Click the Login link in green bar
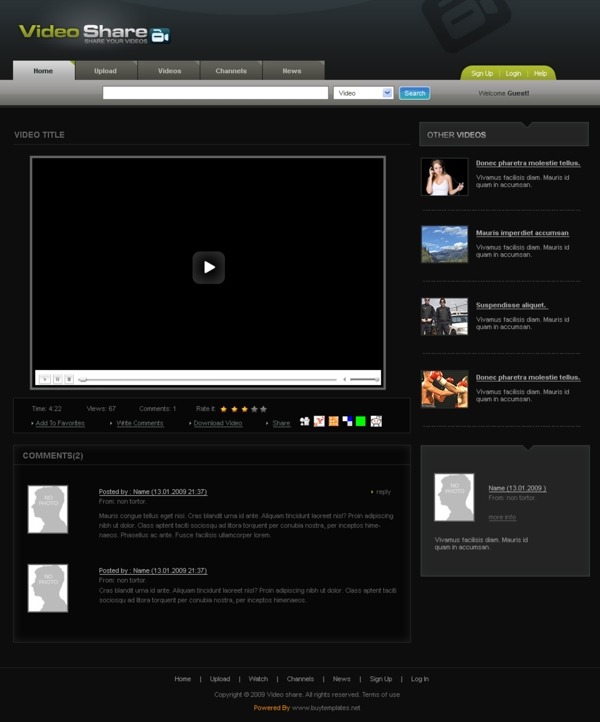Image resolution: width=600 pixels, height=722 pixels. [x=513, y=73]
